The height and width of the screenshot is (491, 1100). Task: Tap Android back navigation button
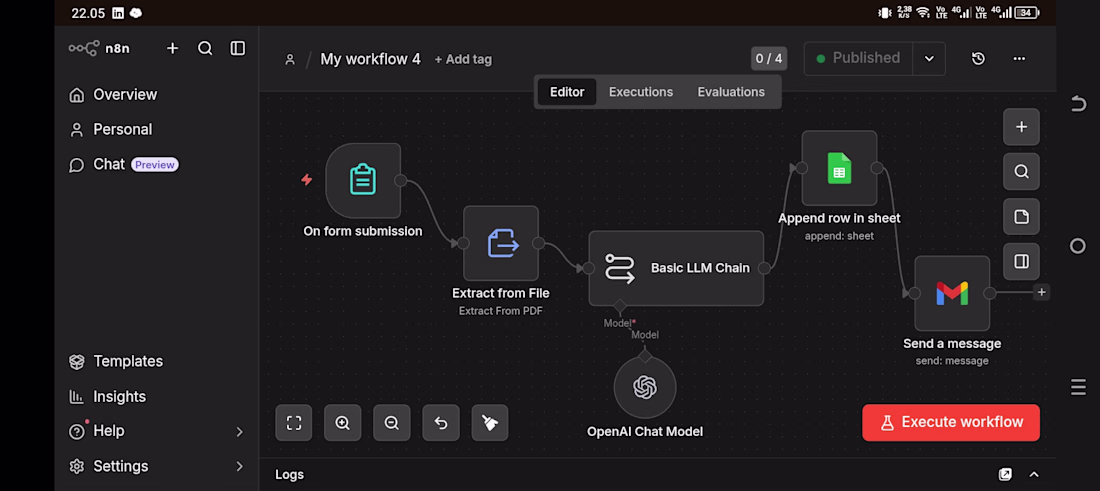pyautogui.click(x=1078, y=105)
